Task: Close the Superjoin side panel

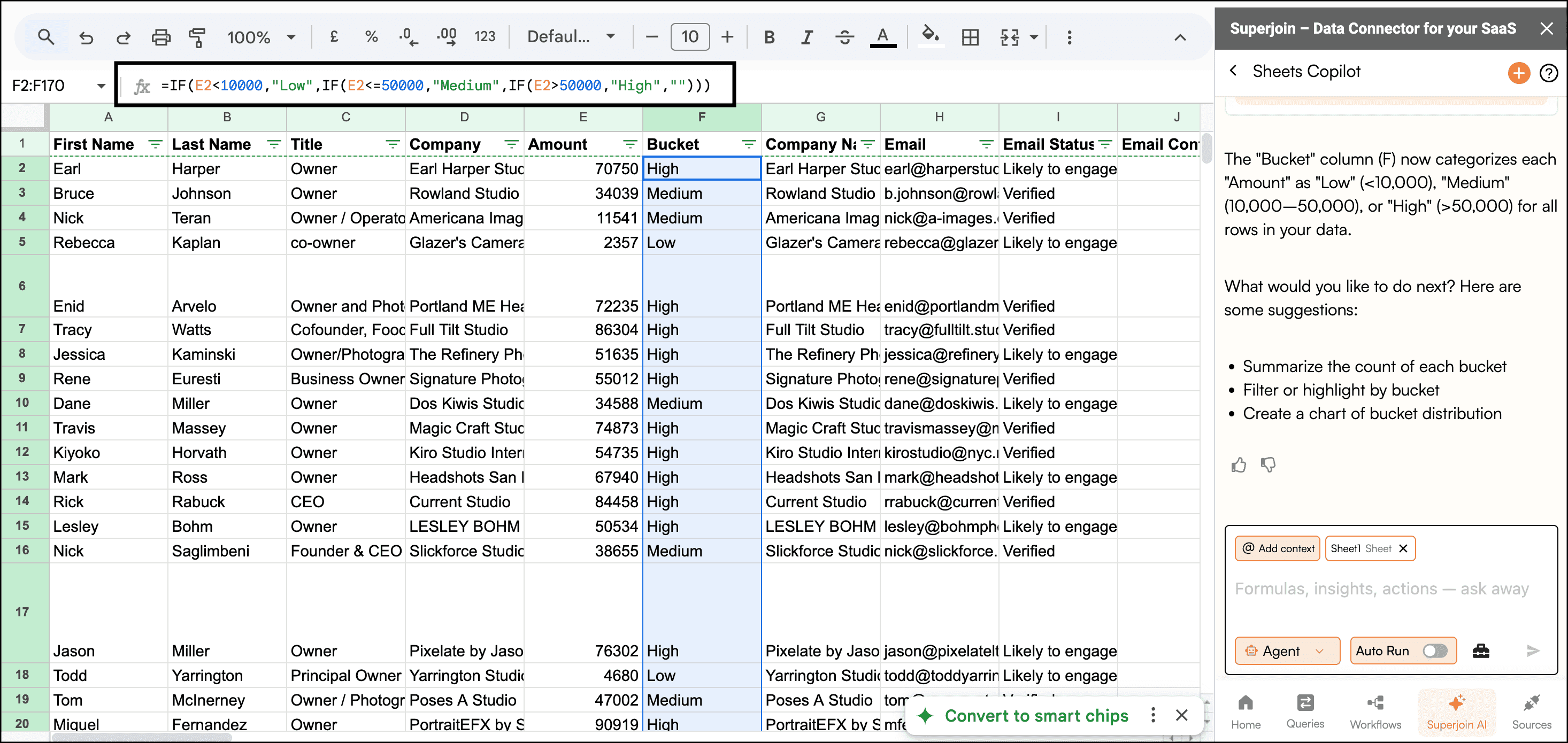Action: pos(1547,29)
